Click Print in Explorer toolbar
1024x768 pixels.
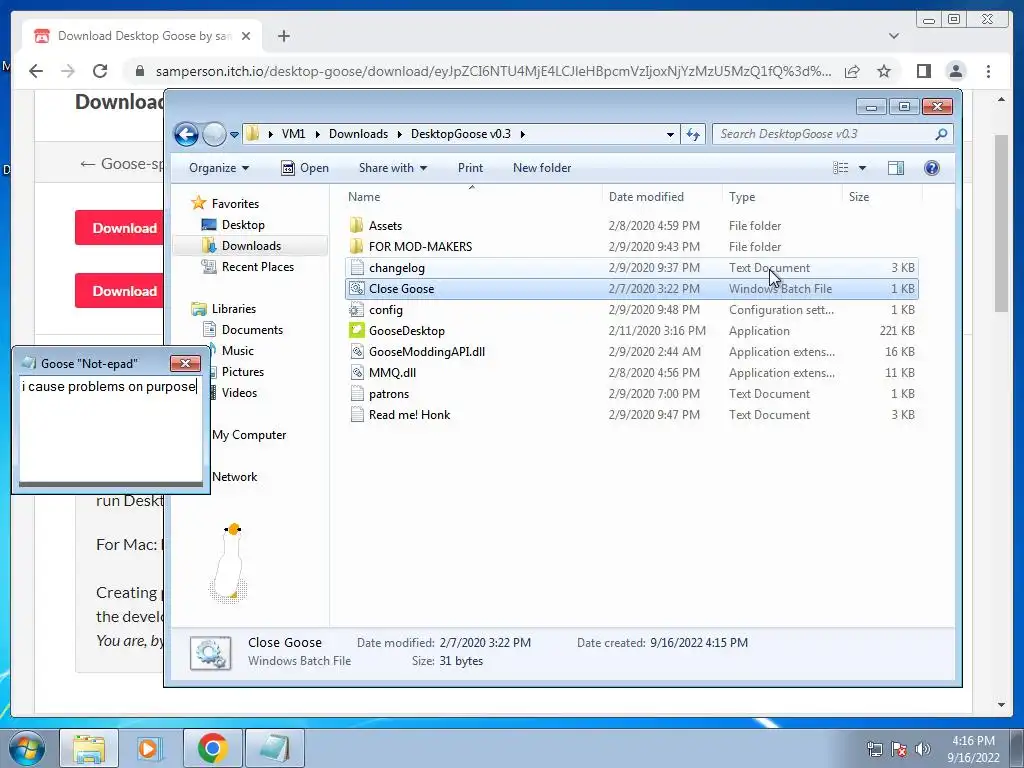[x=470, y=168]
